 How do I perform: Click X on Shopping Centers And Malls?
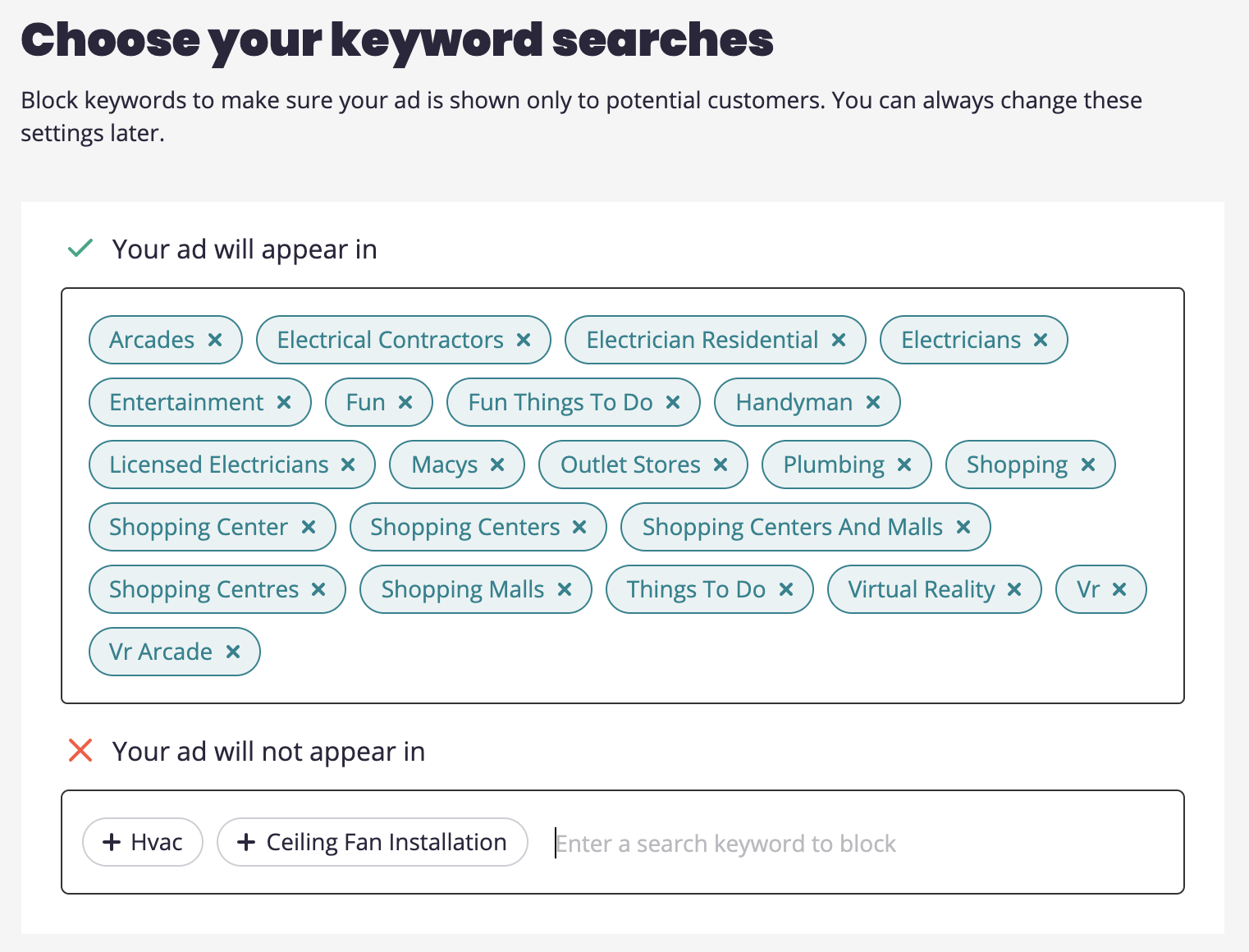tap(963, 527)
